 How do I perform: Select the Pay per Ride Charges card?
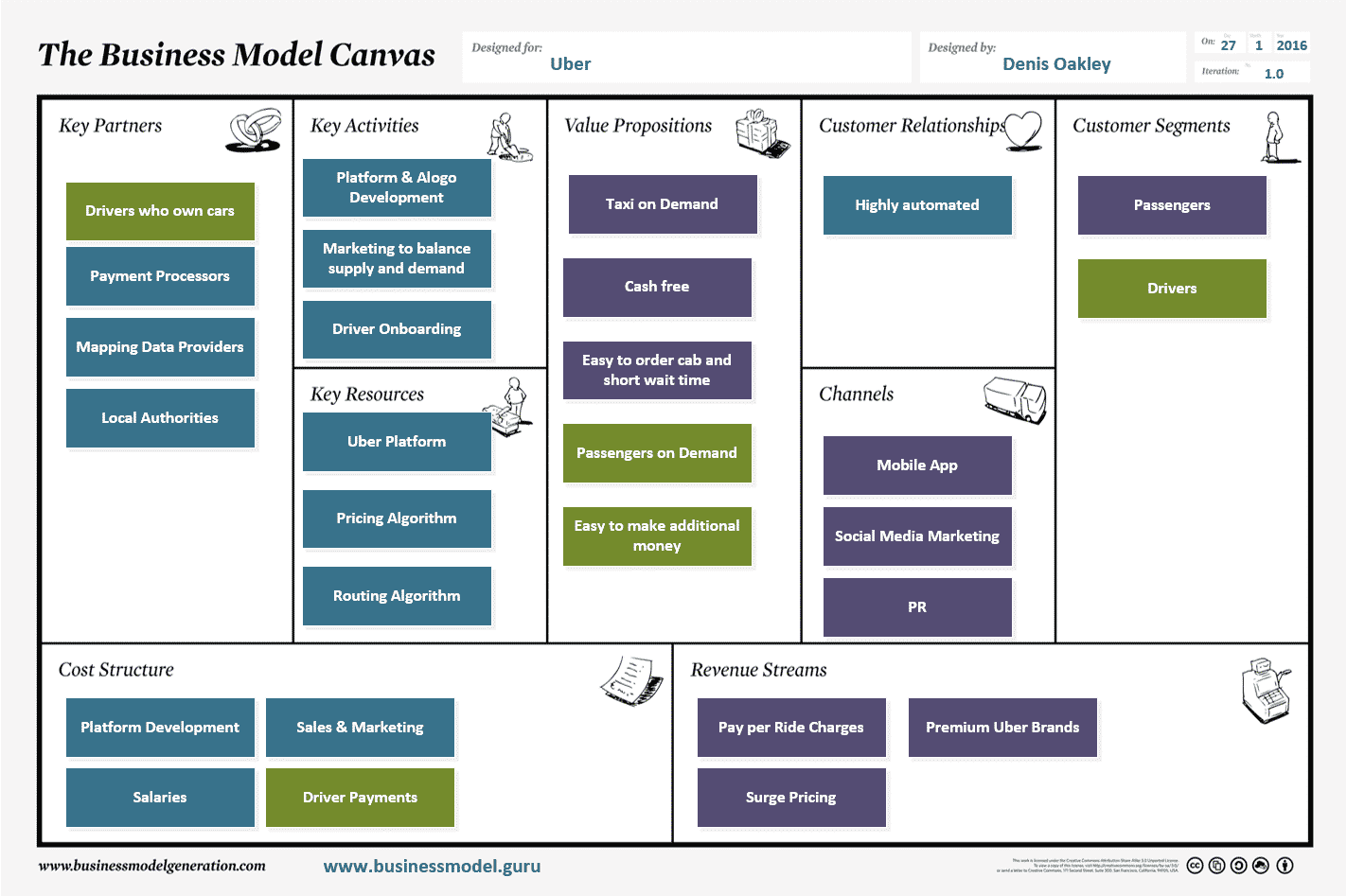(791, 728)
